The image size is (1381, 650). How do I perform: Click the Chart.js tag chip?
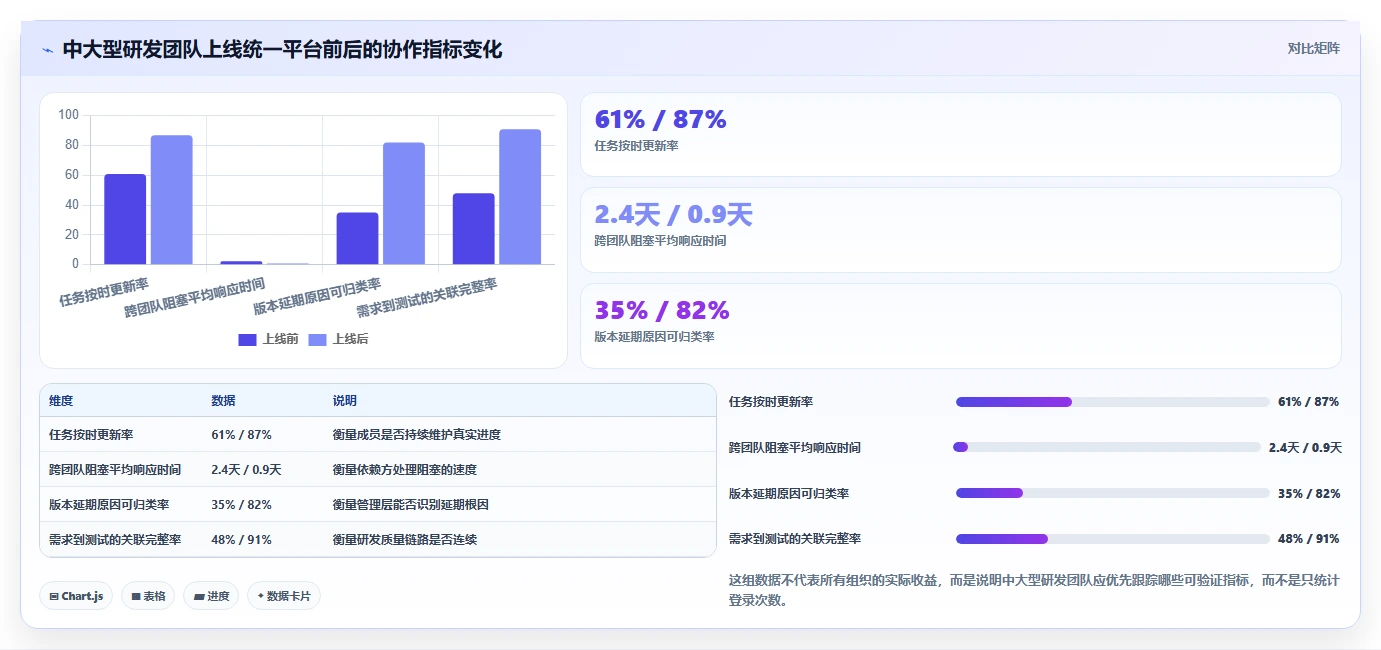pos(76,596)
